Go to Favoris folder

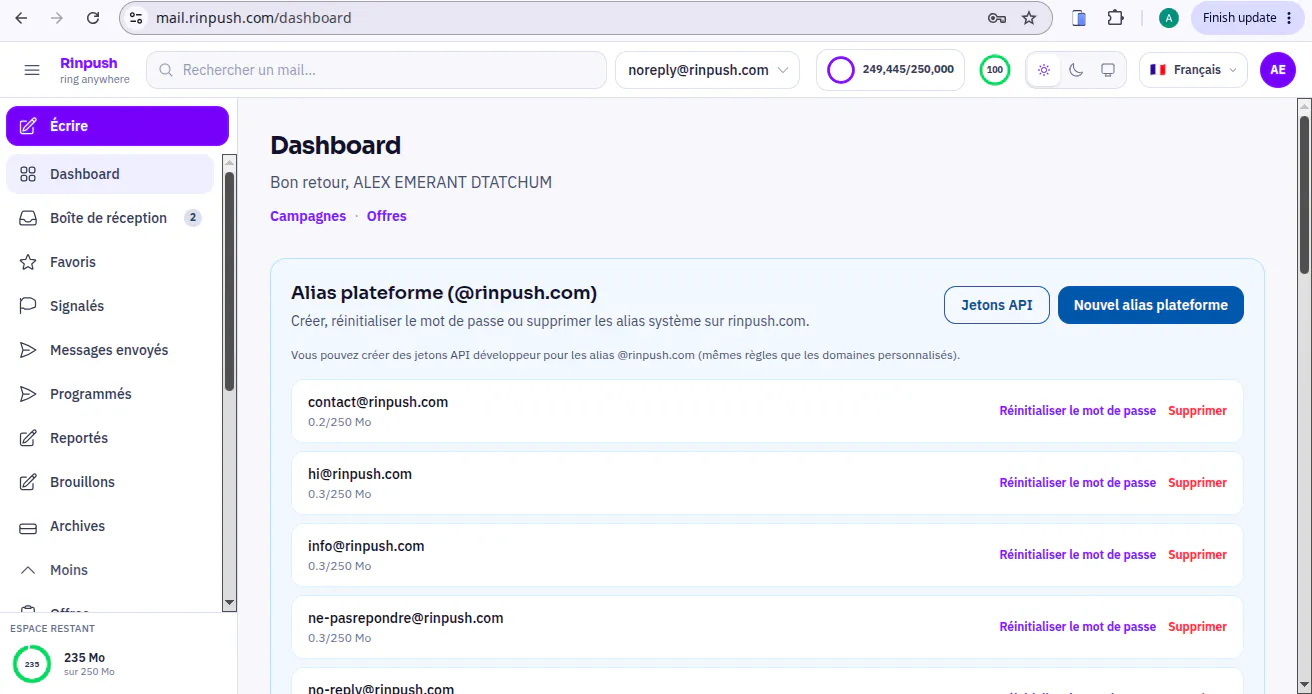[110, 262]
